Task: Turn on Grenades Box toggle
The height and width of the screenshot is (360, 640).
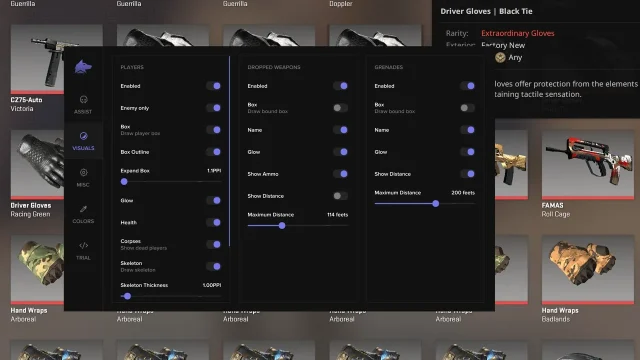Action: 467,108
